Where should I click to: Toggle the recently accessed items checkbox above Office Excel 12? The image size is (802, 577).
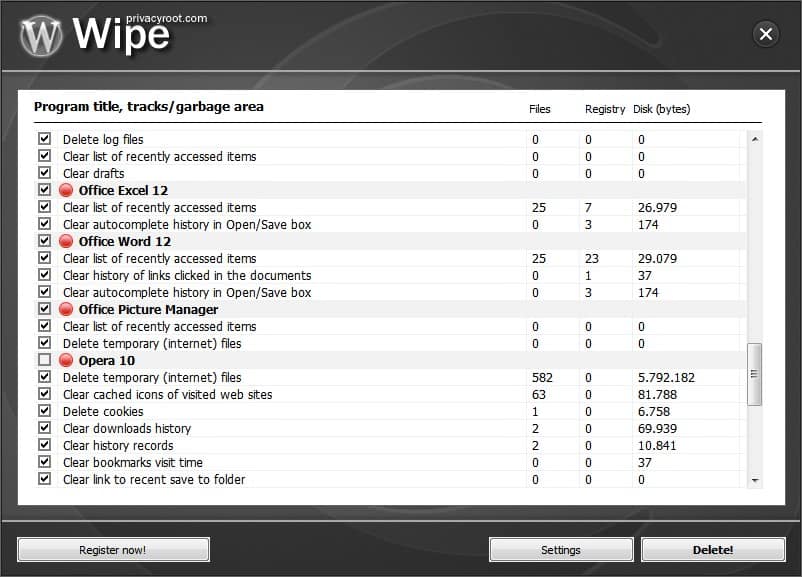pos(44,156)
